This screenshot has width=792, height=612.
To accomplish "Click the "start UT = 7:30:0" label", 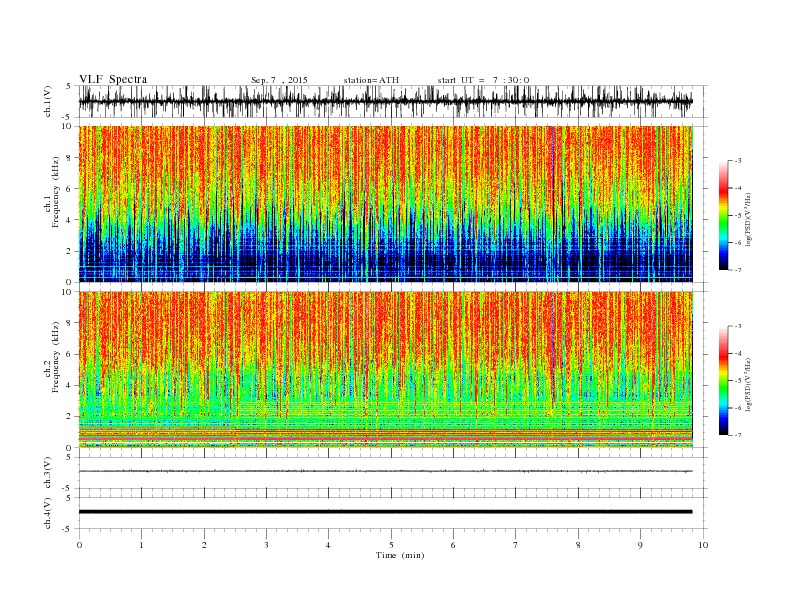I will [483, 80].
